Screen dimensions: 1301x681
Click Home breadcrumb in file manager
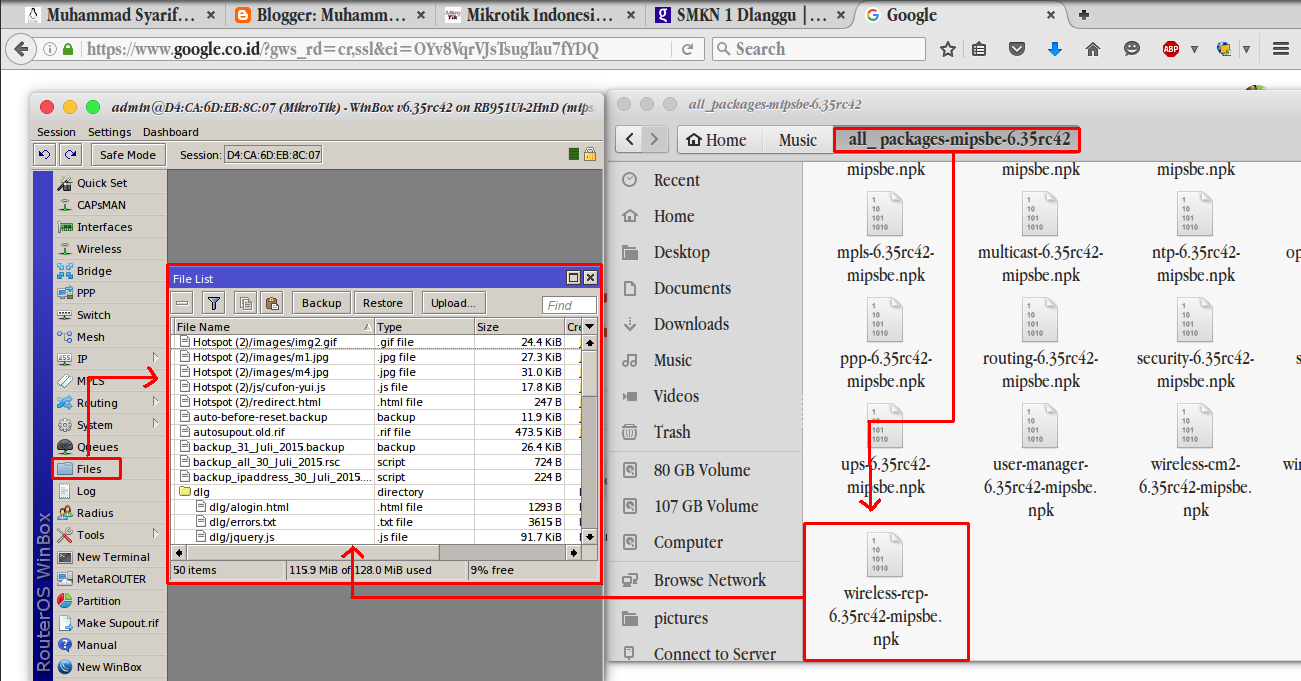tap(716, 140)
